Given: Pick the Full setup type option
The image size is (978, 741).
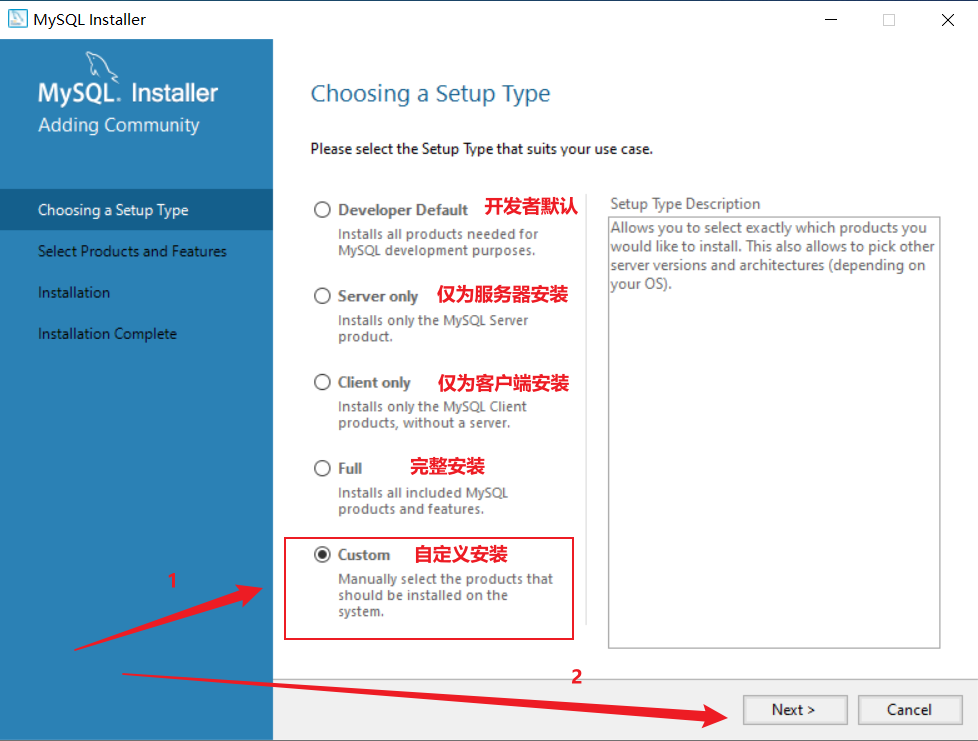Looking at the screenshot, I should [322, 468].
